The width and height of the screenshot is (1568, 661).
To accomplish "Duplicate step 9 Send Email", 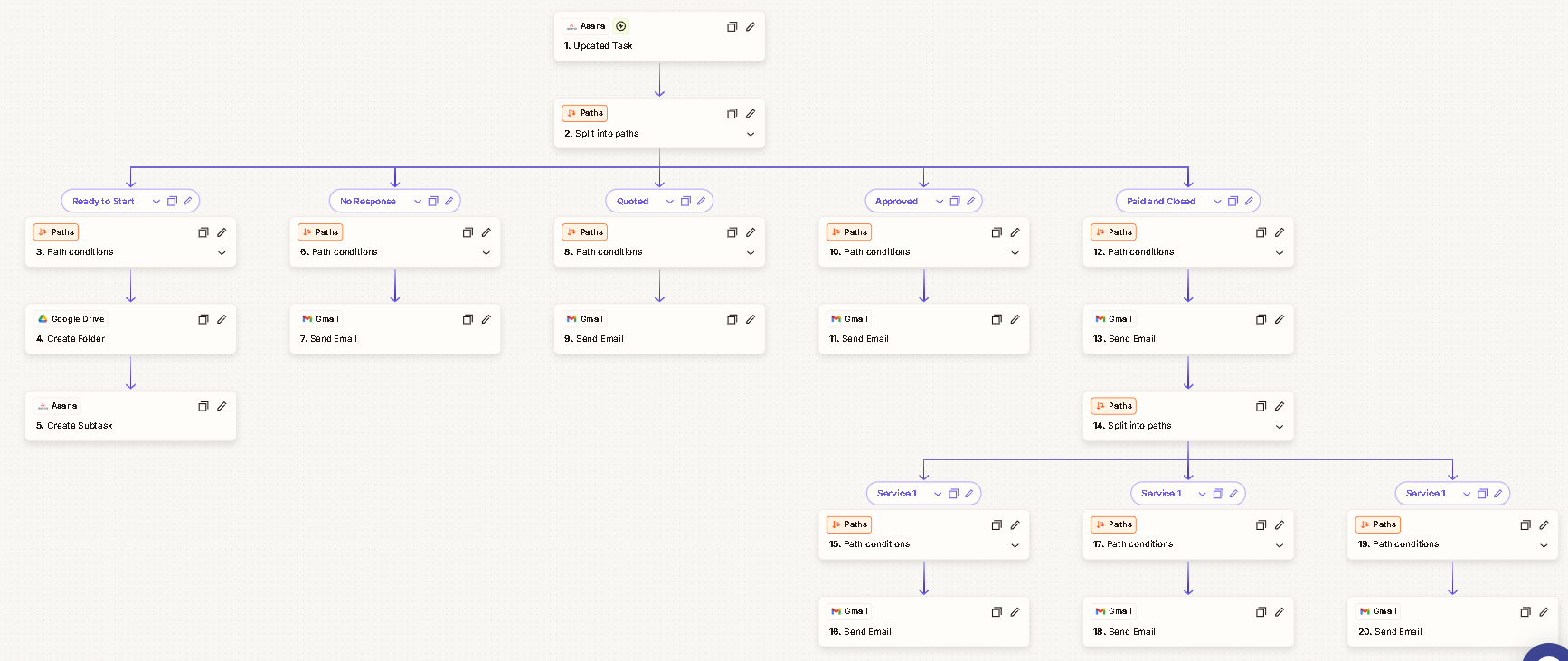I will tap(732, 319).
